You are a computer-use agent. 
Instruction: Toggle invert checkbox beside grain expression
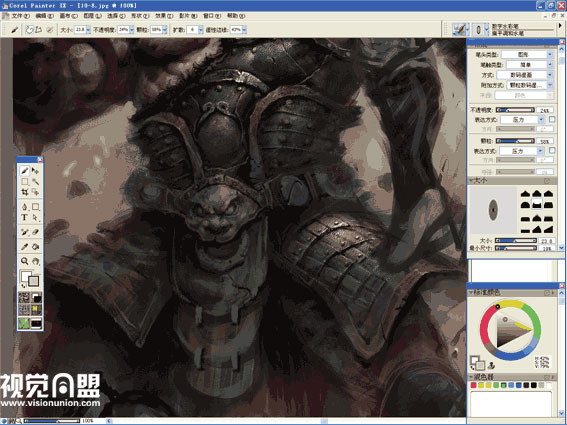(552, 150)
